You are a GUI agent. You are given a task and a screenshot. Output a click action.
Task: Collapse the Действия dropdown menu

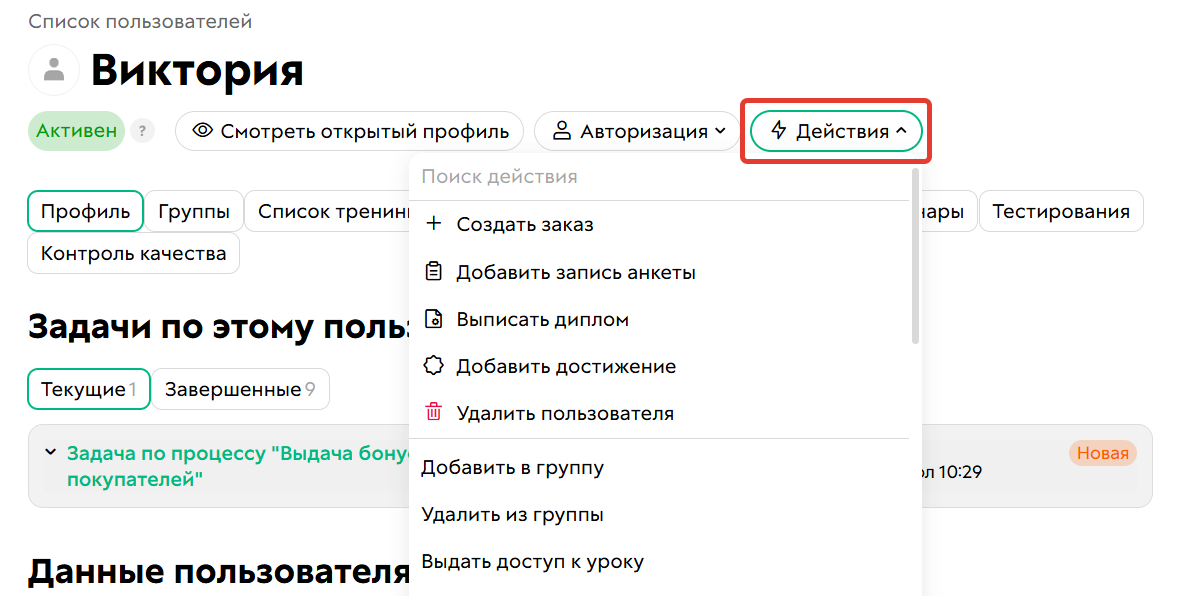click(835, 130)
